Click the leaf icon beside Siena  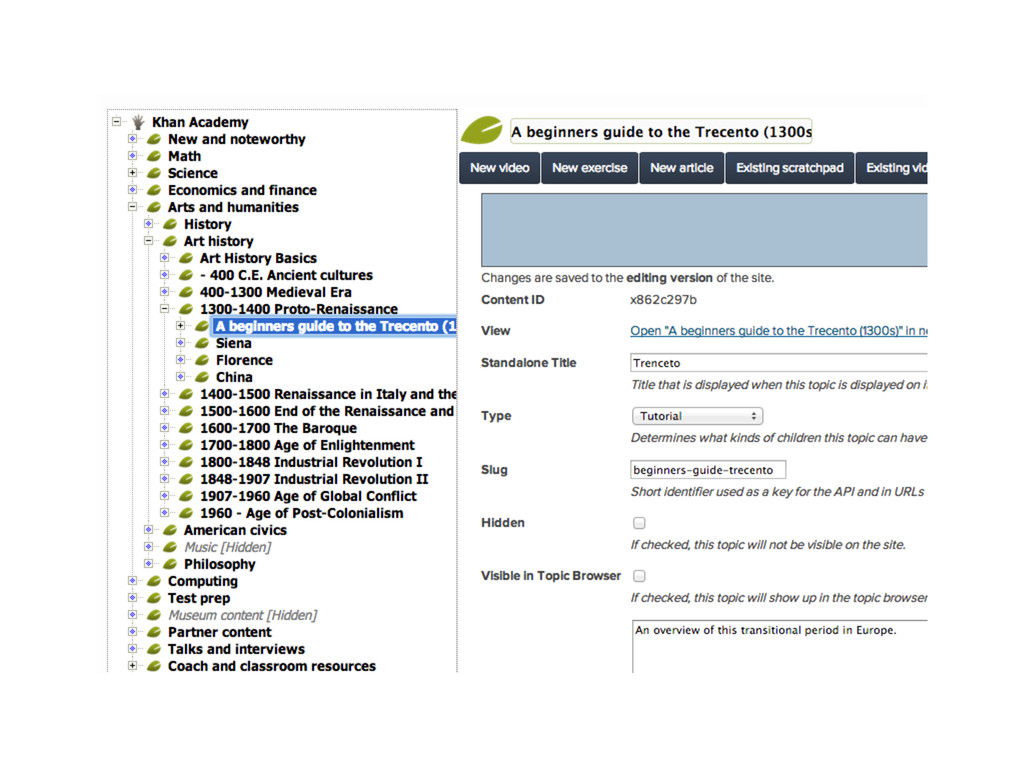pos(202,343)
